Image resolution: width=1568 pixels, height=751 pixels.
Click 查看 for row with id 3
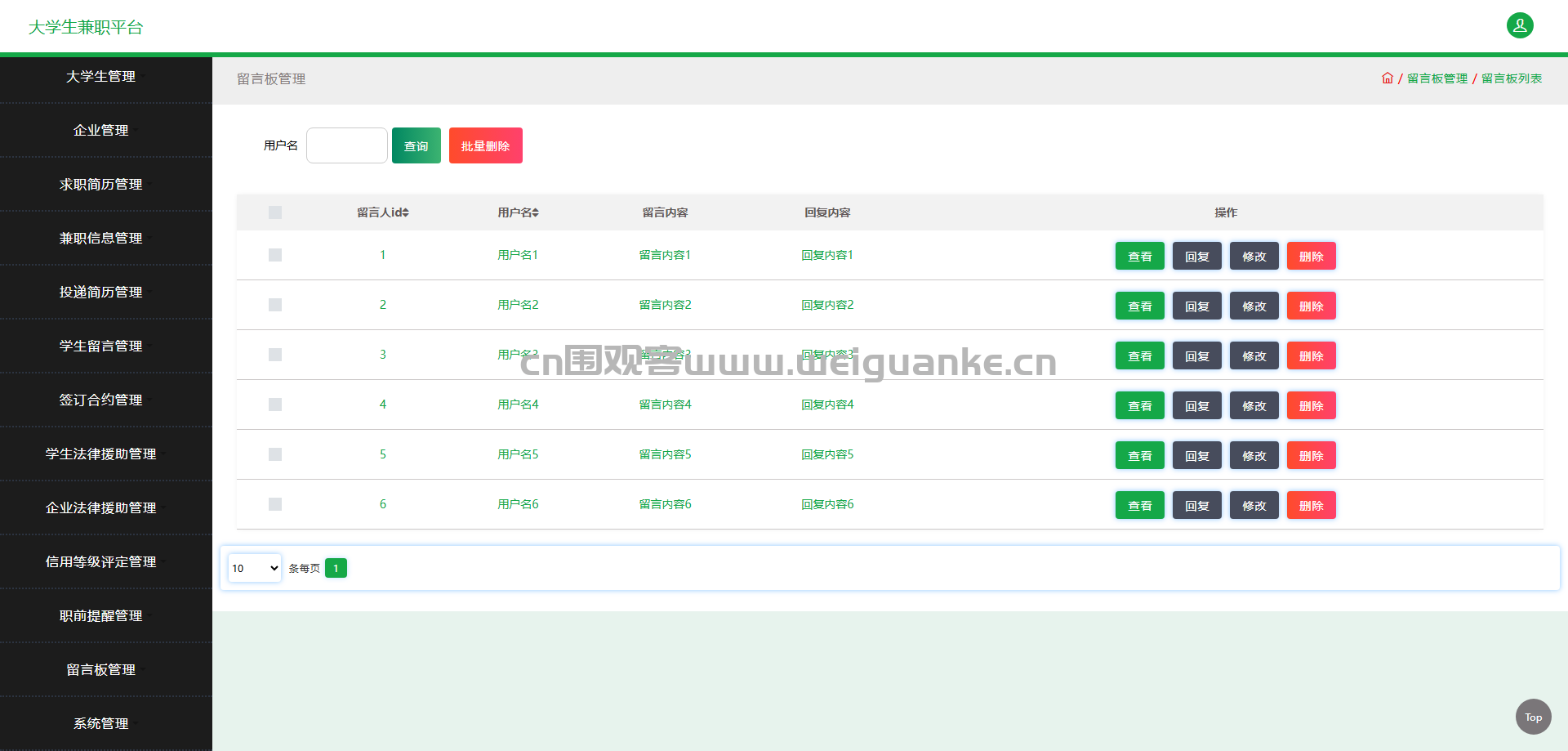[x=1140, y=355]
